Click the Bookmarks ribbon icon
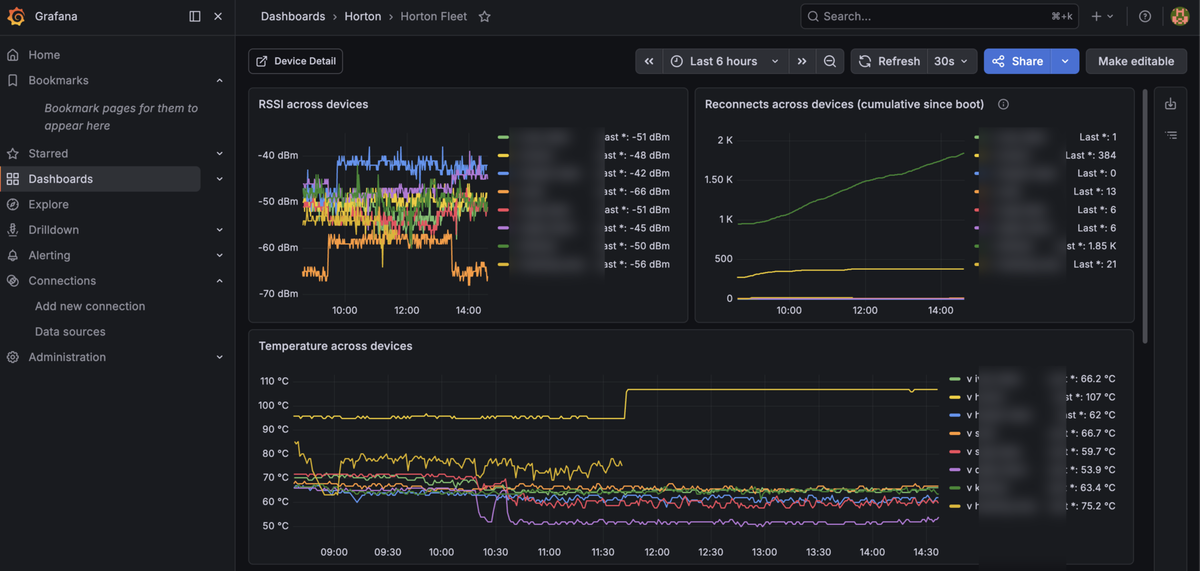Image resolution: width=1200 pixels, height=571 pixels. click(13, 80)
